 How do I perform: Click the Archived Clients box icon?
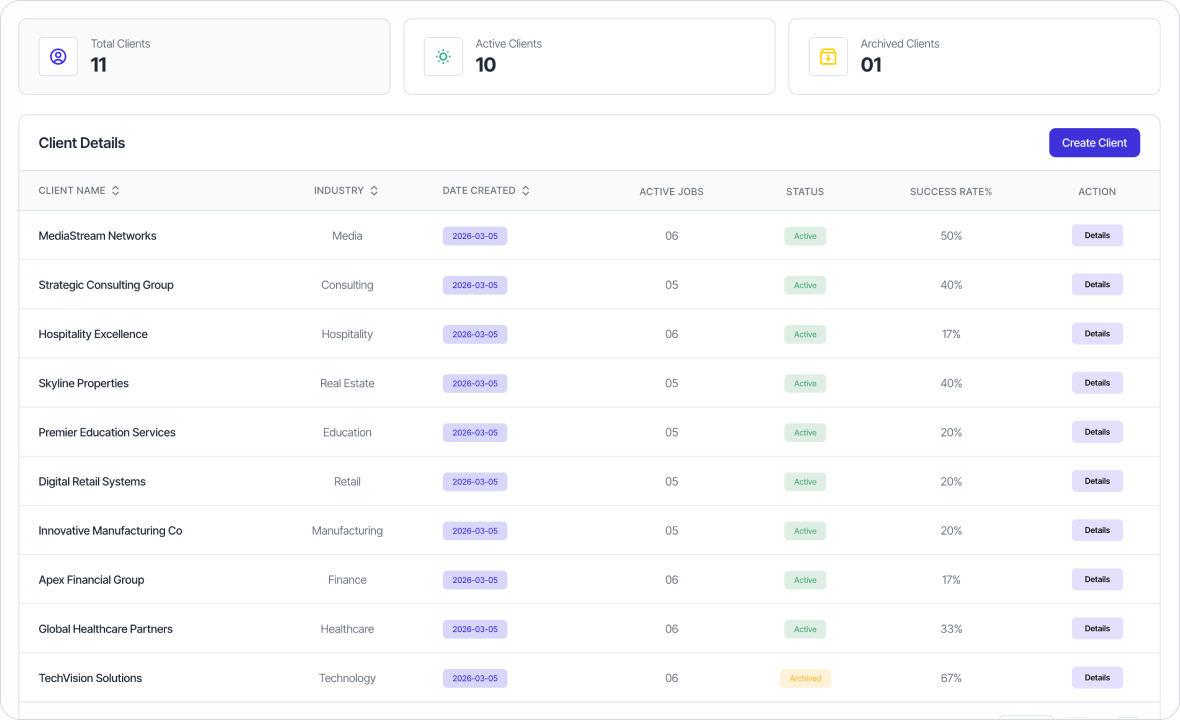coord(828,57)
